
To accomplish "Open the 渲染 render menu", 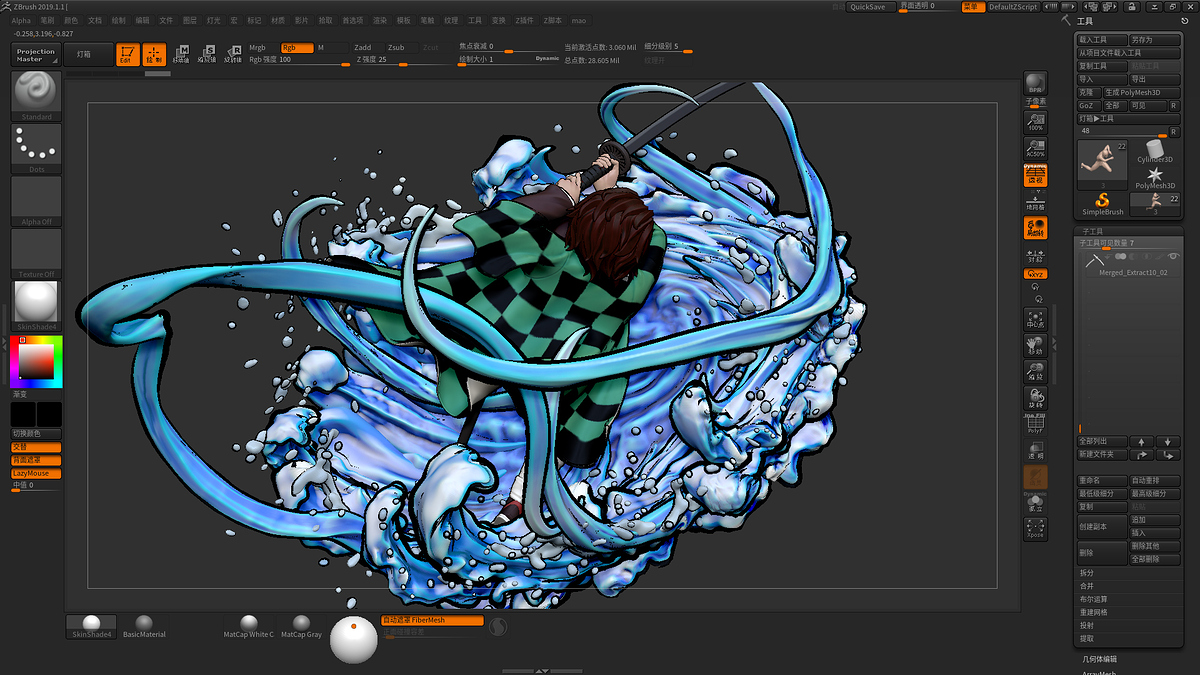I will [380, 20].
